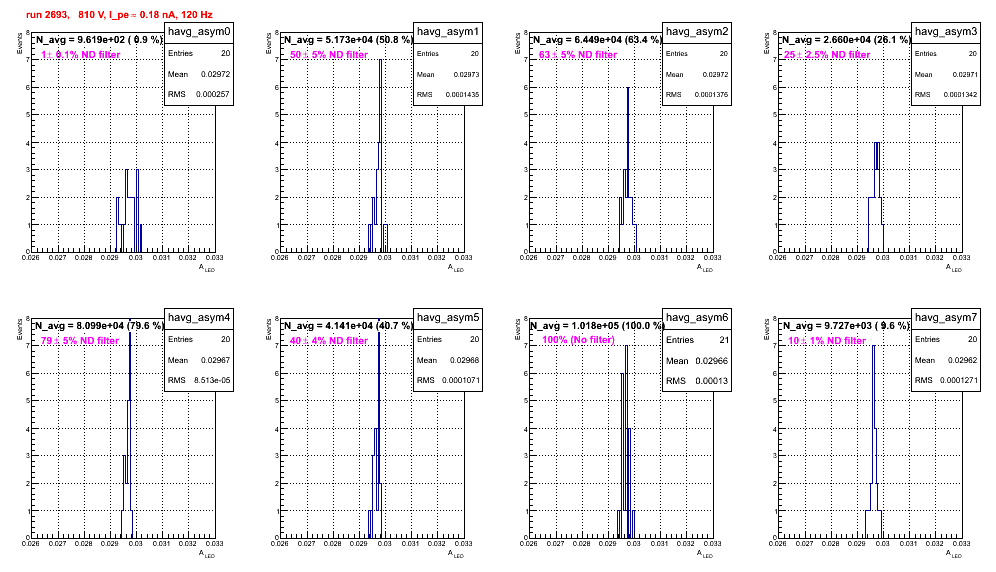The image size is (996, 572).
Task: Click the RMS 0.000257 value in havg_asym0
Action: (x=213, y=94)
